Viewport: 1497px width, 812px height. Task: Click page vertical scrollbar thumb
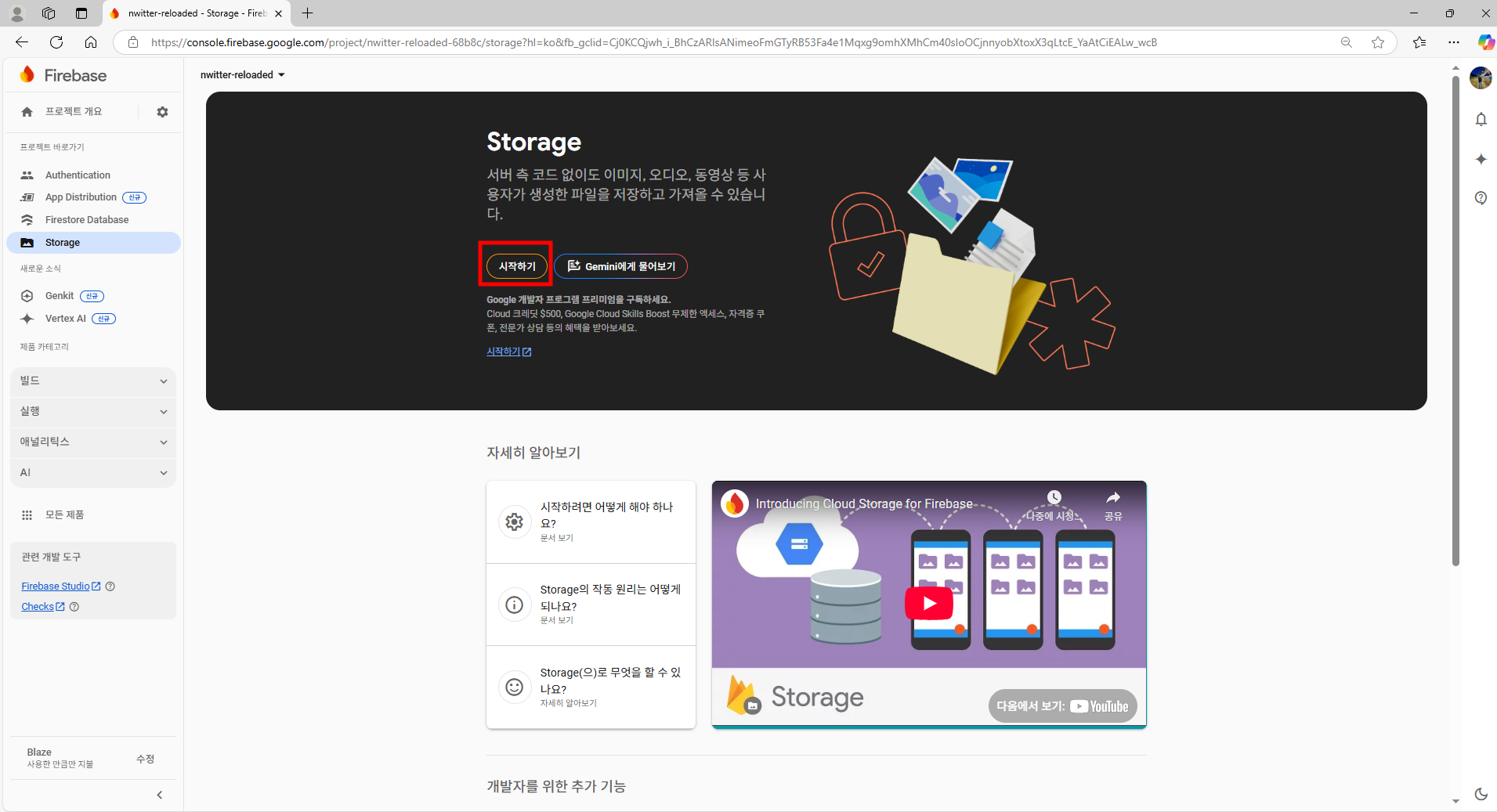[1455, 319]
